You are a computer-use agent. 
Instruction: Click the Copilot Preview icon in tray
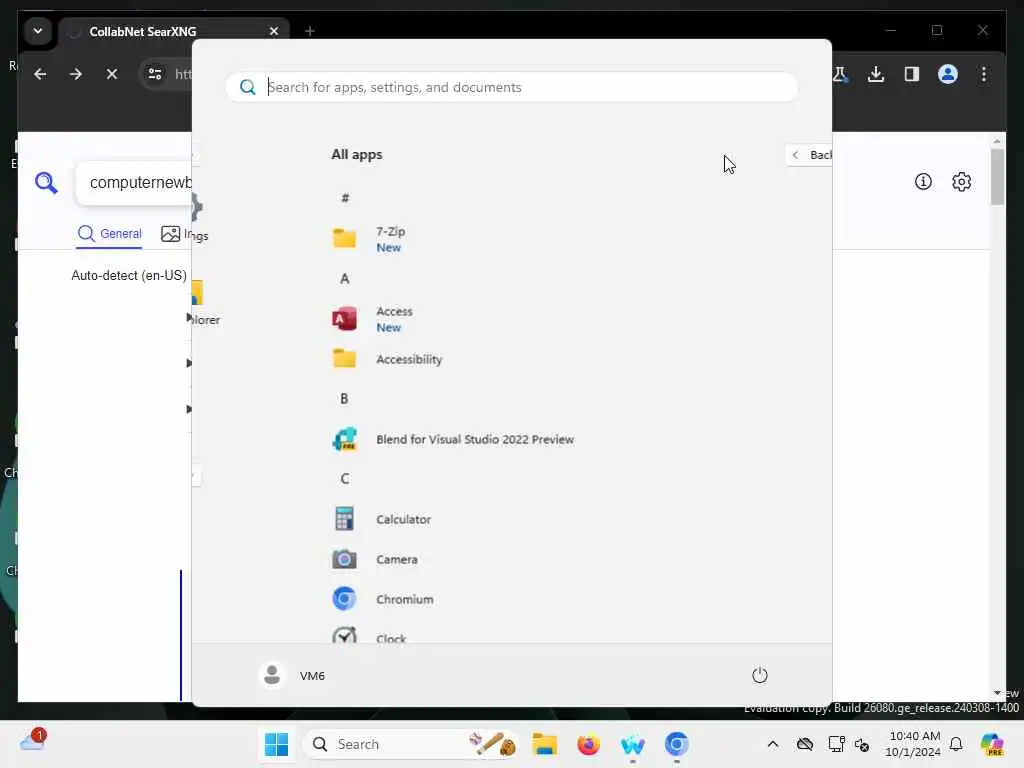[992, 744]
